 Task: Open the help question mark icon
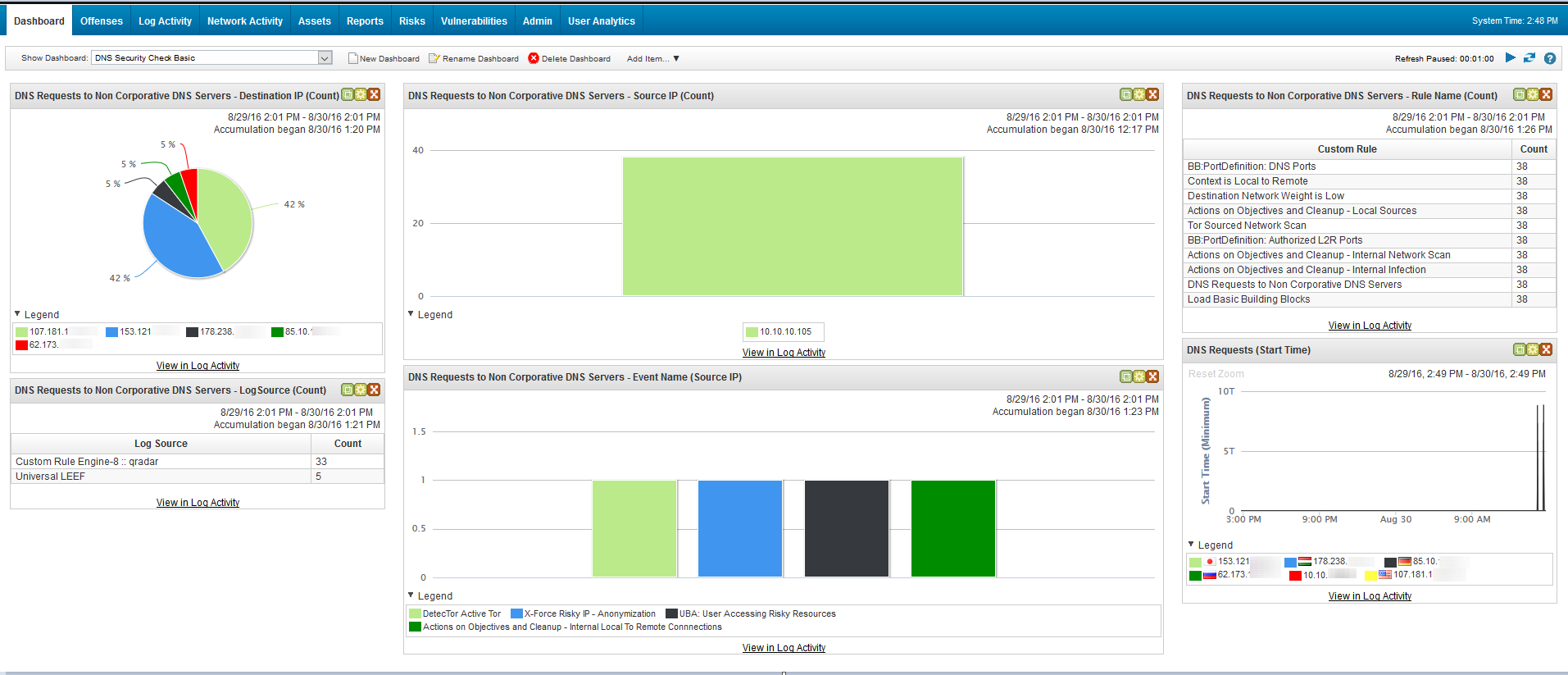(x=1550, y=58)
